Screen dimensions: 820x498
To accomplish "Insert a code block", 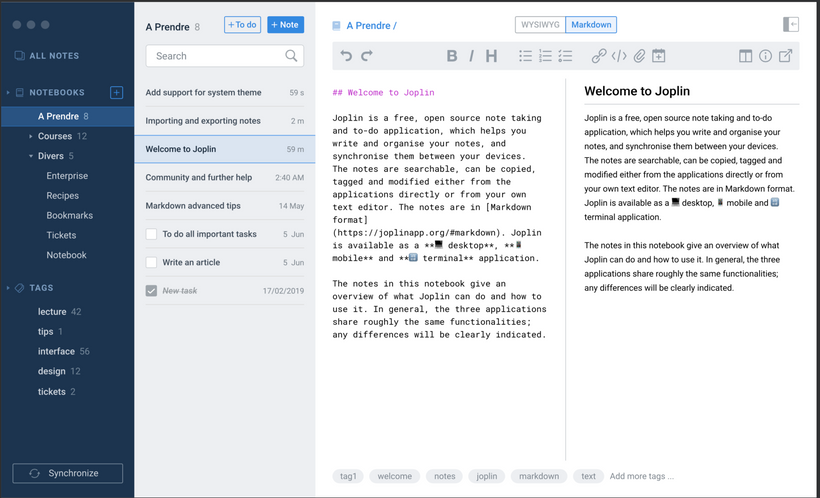I will (619, 55).
